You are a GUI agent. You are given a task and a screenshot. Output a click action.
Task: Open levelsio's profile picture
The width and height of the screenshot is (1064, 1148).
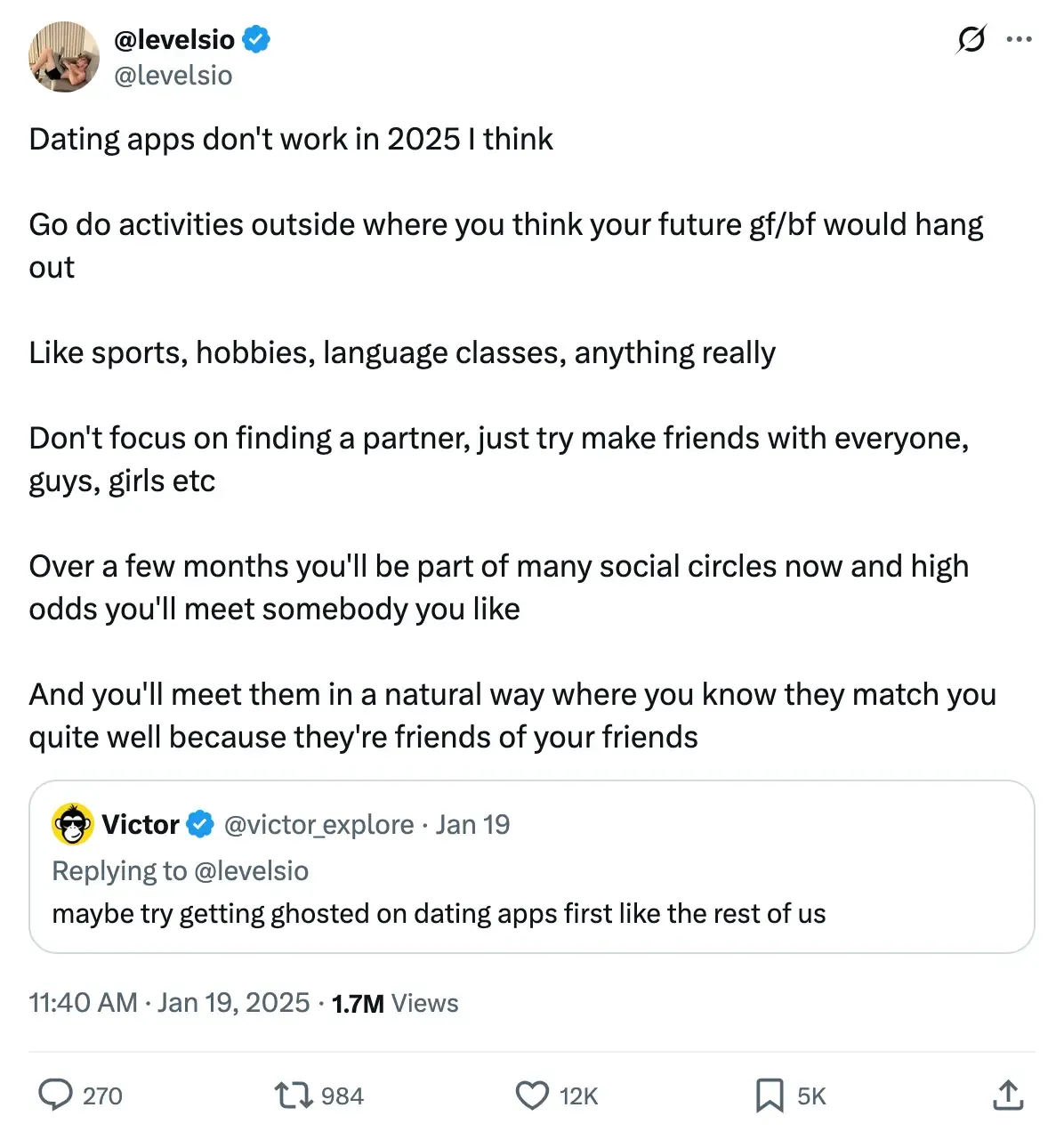tap(64, 58)
